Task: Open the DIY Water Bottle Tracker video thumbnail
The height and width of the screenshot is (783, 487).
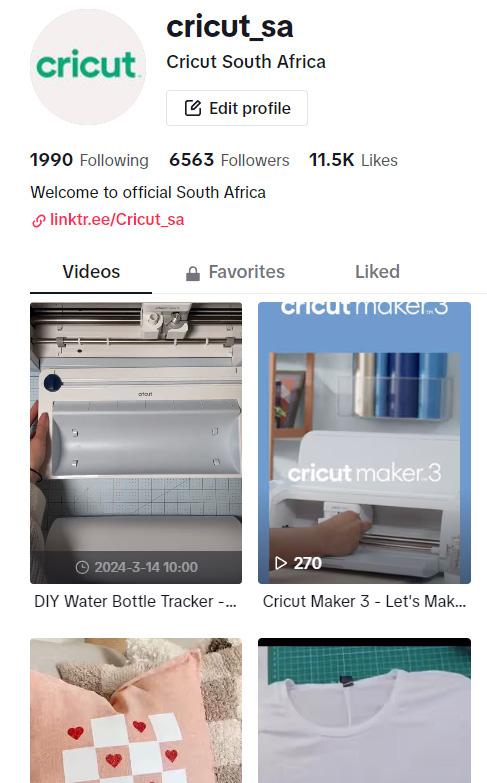Action: [136, 443]
